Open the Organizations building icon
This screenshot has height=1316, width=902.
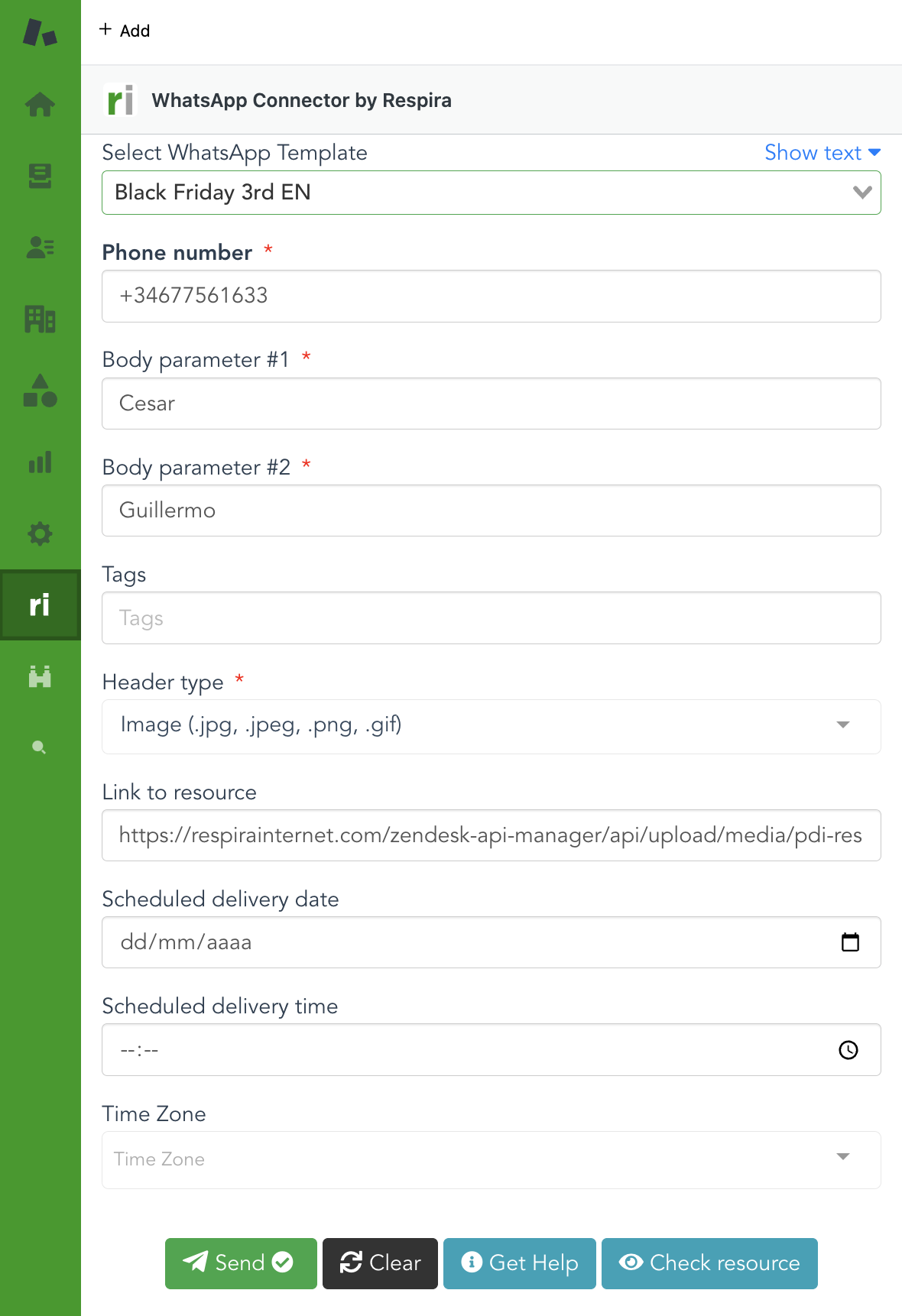click(40, 319)
